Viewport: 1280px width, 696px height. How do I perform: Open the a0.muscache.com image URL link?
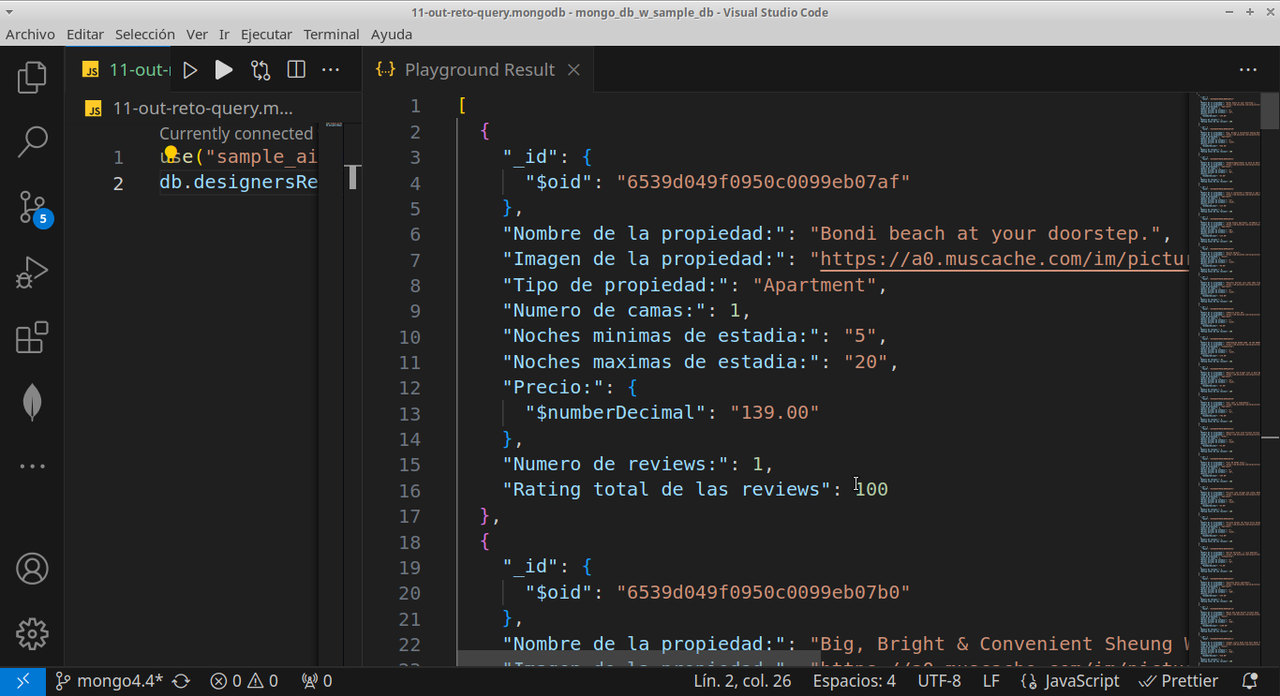(1005, 259)
